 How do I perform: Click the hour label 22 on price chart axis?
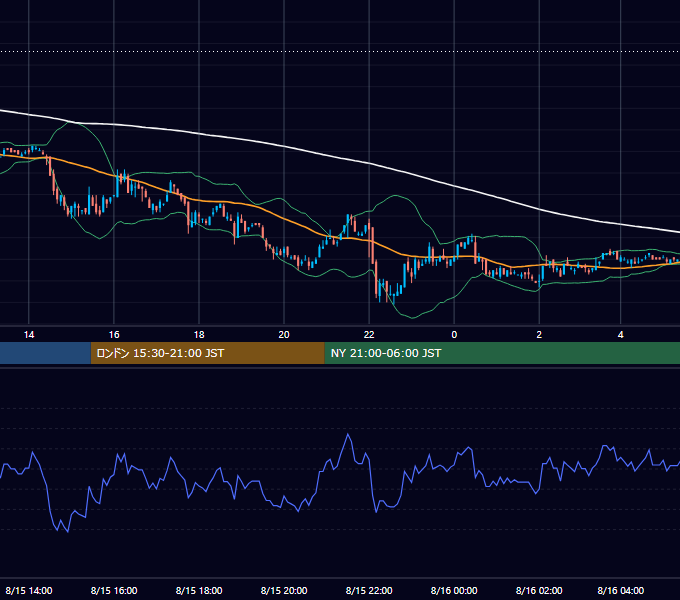tap(369, 335)
